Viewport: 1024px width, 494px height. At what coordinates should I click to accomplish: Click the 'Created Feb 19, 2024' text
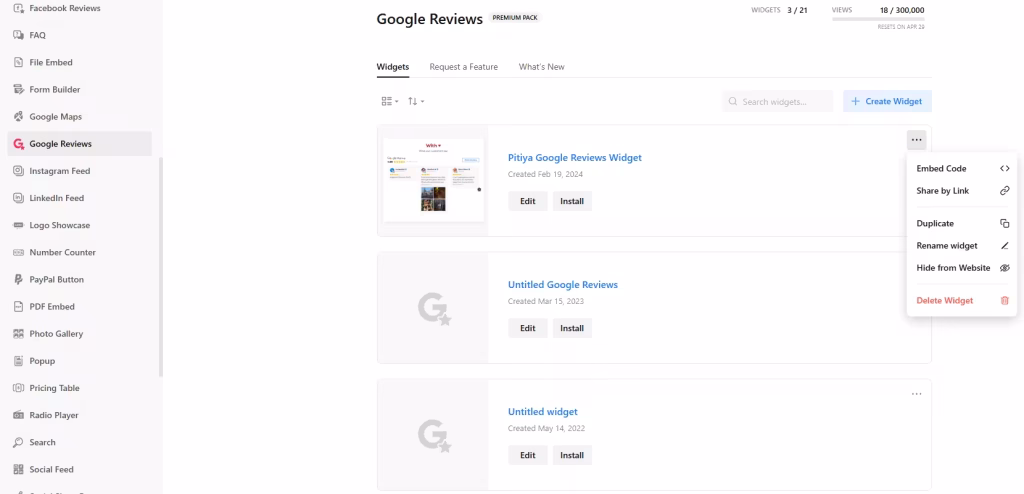[x=545, y=174]
